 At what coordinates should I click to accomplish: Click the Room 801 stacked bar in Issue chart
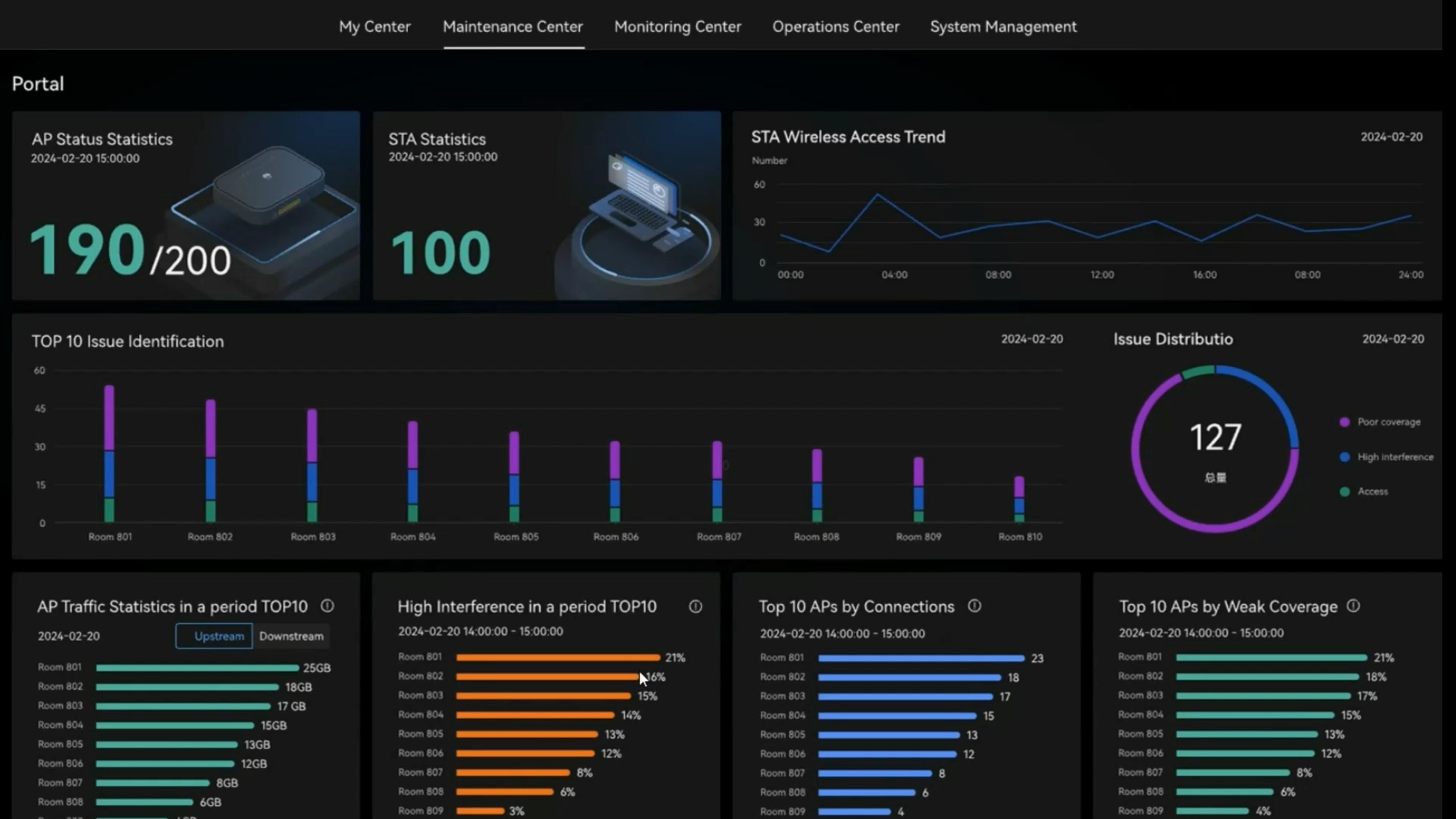coord(109,453)
